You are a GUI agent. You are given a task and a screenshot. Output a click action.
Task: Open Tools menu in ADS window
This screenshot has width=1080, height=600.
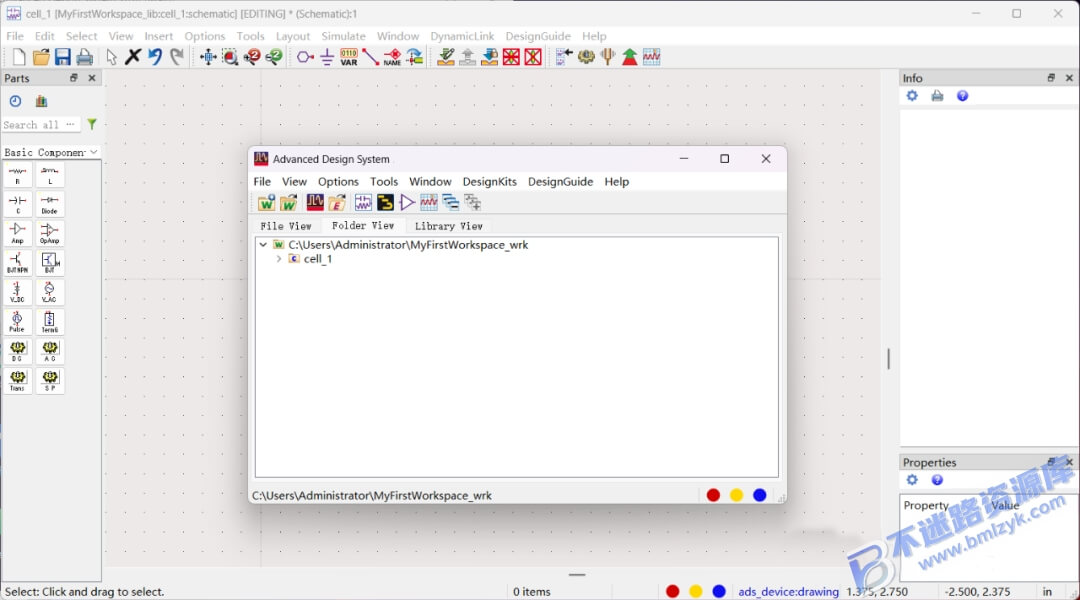[384, 182]
